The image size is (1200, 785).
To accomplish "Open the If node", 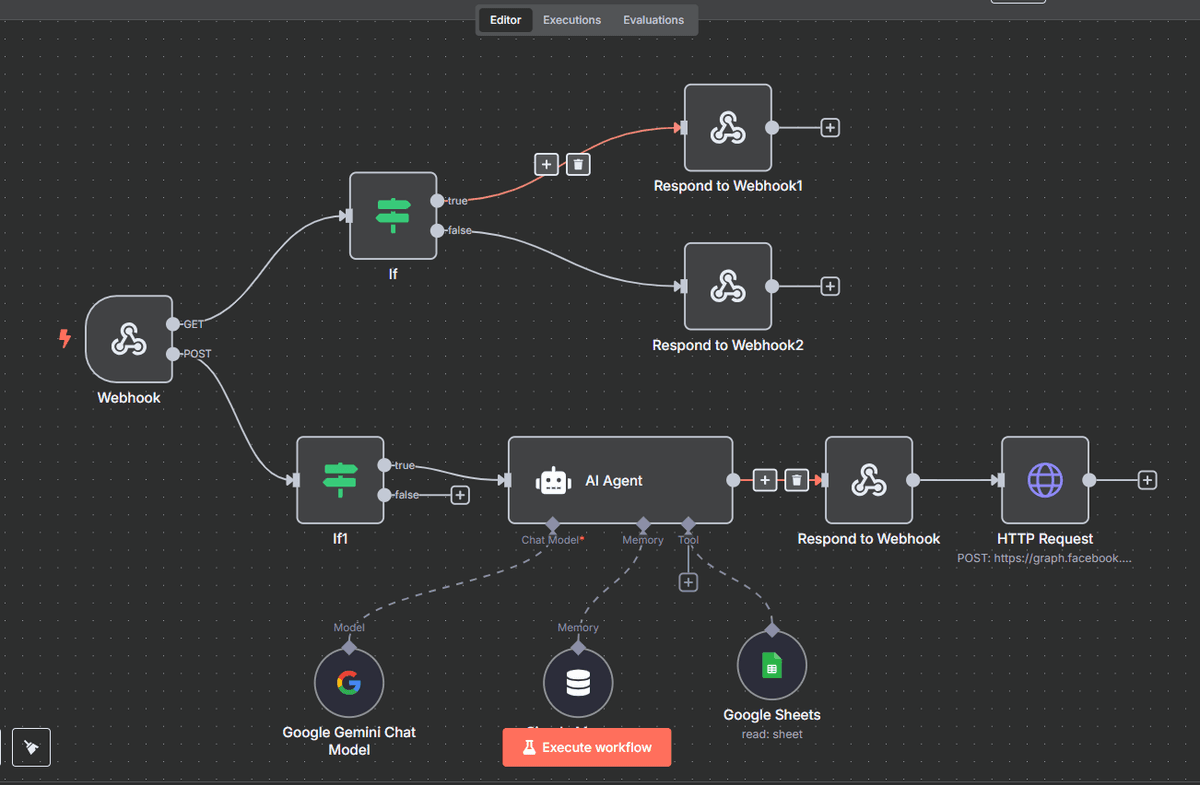I will click(393, 216).
